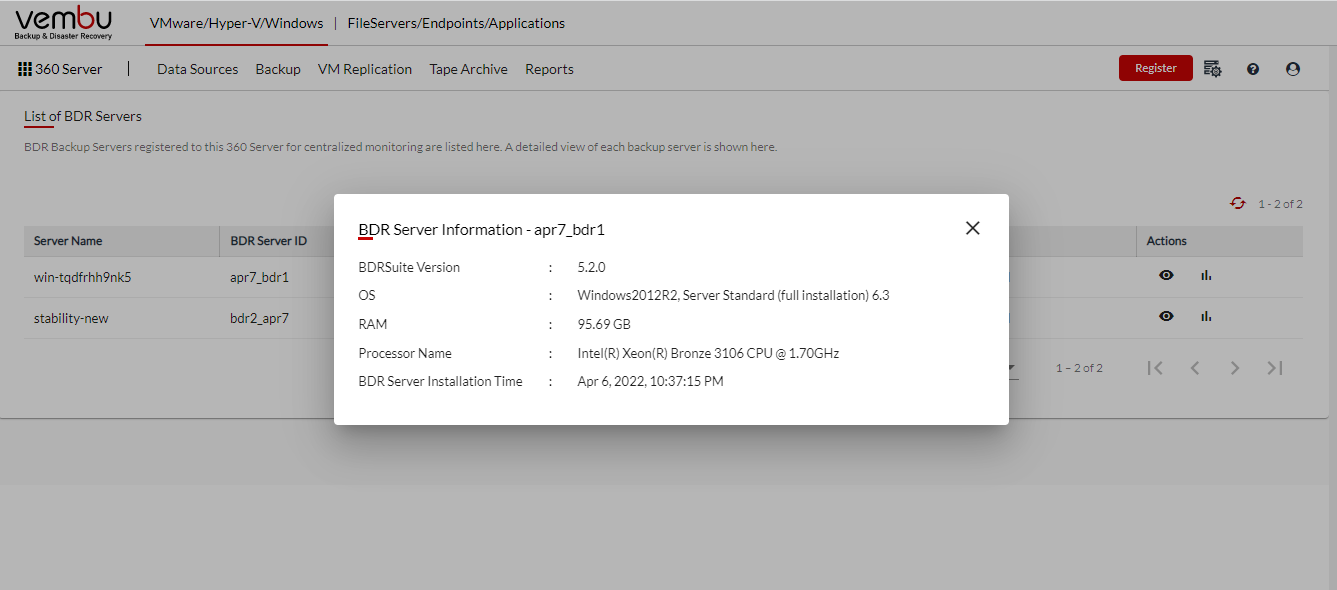Open the Tape Archive menu
The height and width of the screenshot is (590, 1337).
tap(469, 69)
